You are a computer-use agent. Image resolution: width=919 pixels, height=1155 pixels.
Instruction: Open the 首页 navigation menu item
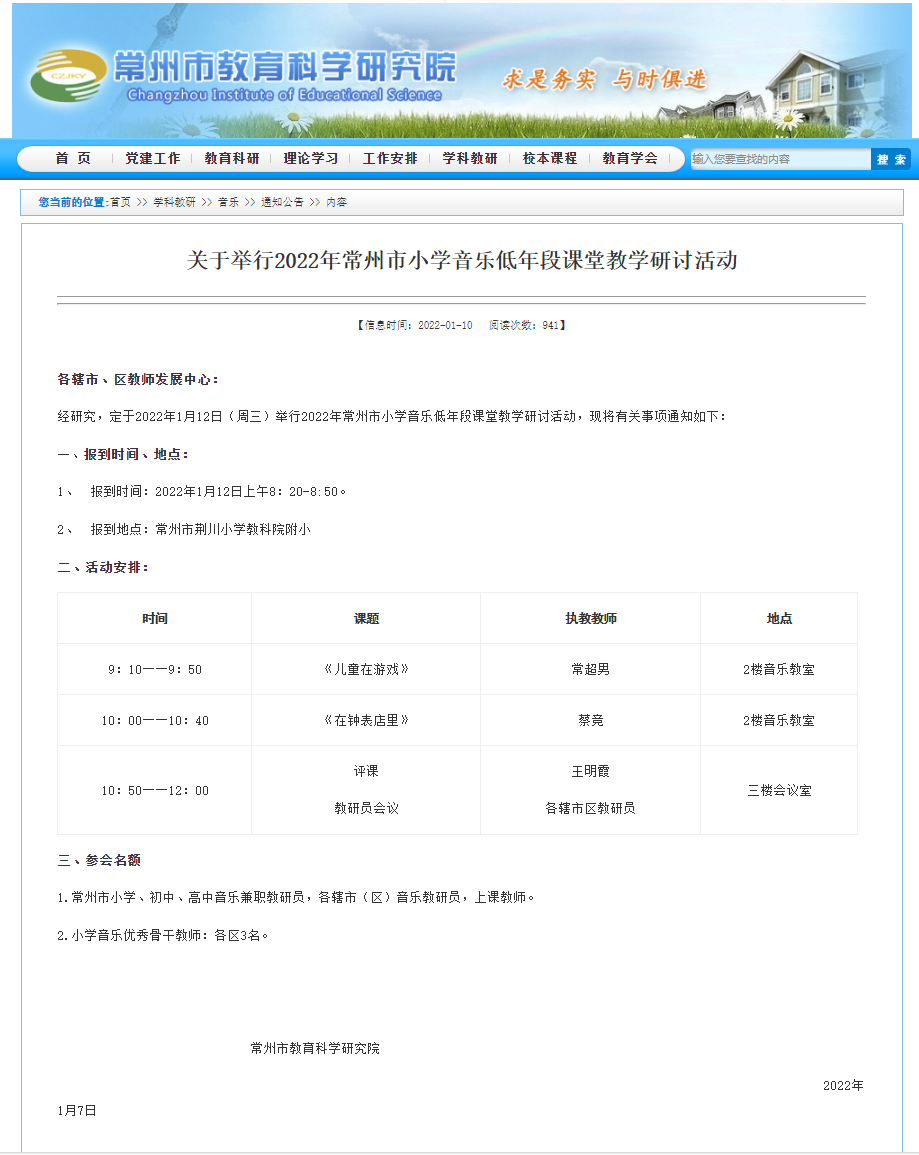point(73,158)
